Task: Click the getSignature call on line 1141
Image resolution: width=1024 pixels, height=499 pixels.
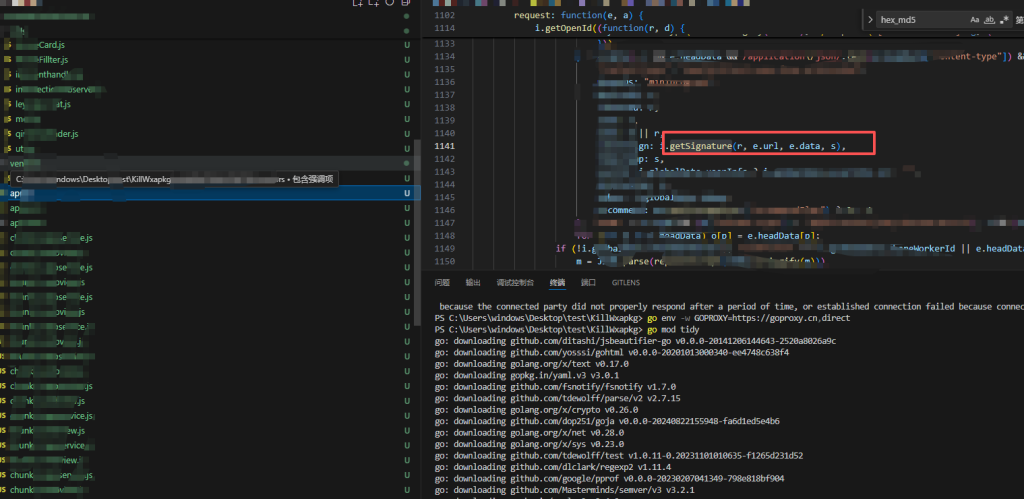Action: (x=700, y=146)
